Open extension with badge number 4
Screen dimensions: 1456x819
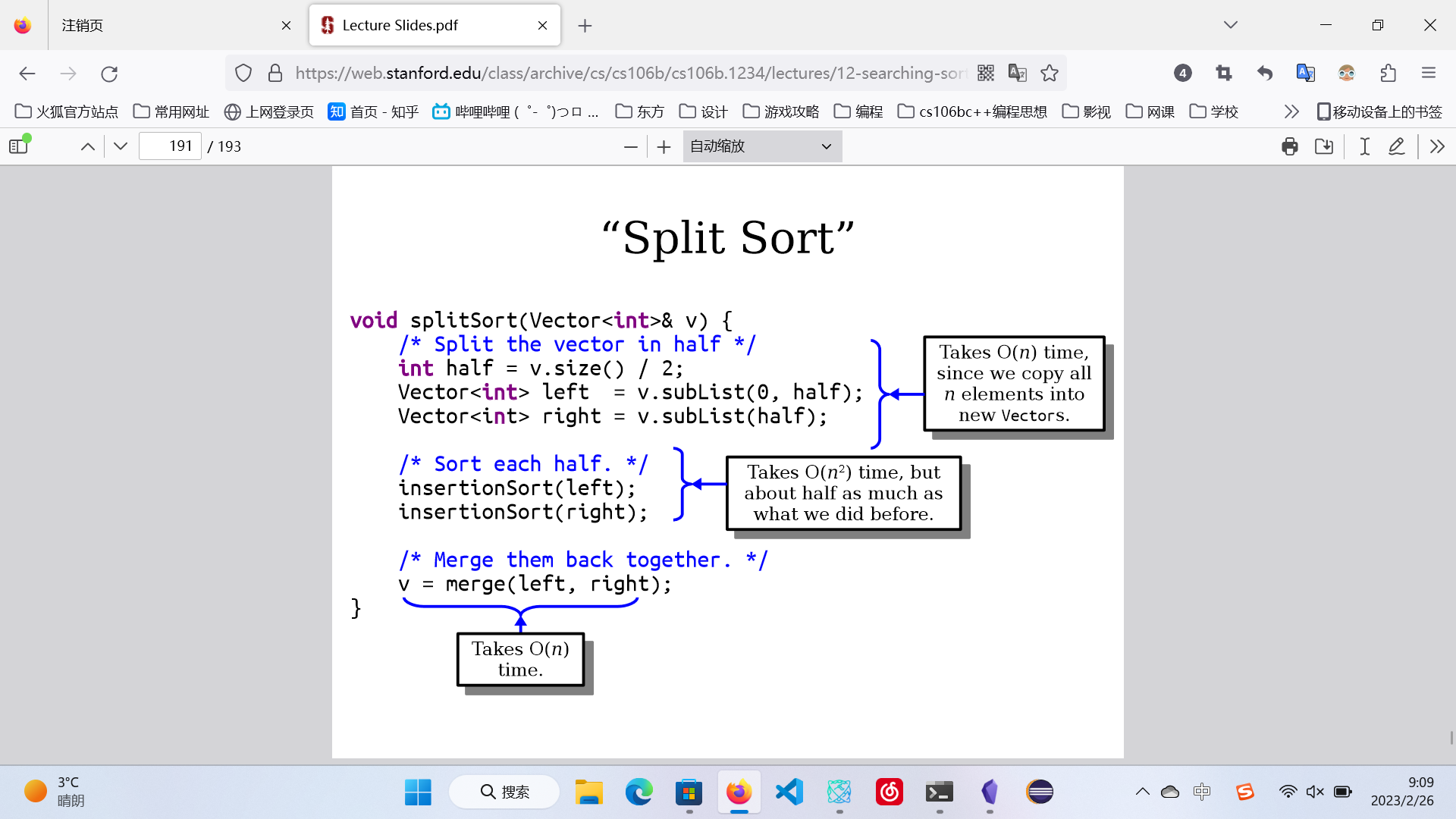point(1183,73)
